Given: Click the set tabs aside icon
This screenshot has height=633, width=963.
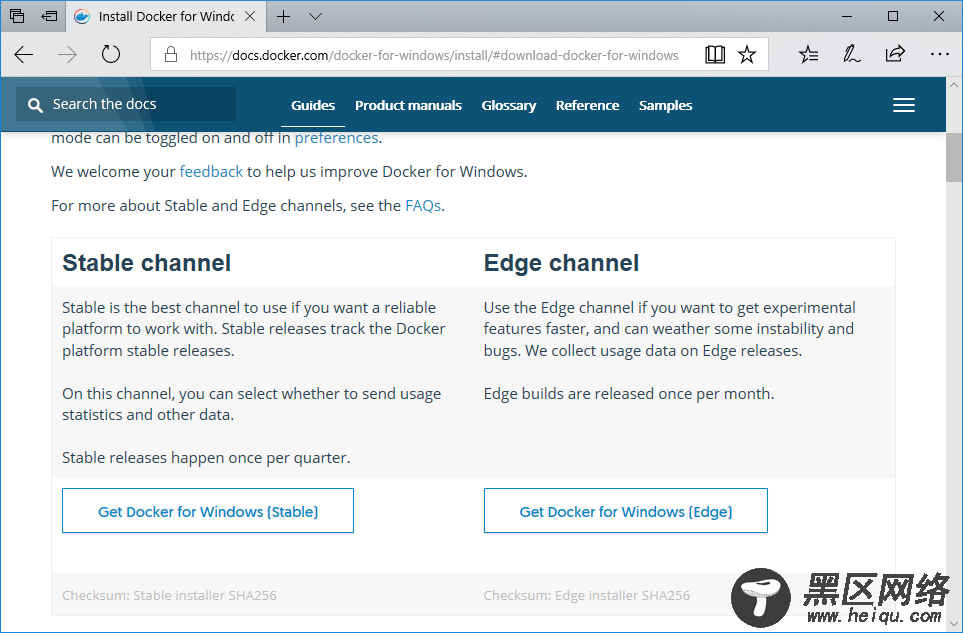Looking at the screenshot, I should pyautogui.click(x=49, y=16).
